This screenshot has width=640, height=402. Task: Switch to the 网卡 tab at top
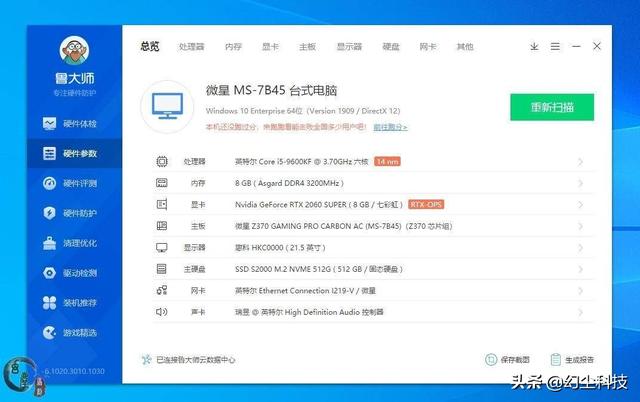tap(428, 47)
